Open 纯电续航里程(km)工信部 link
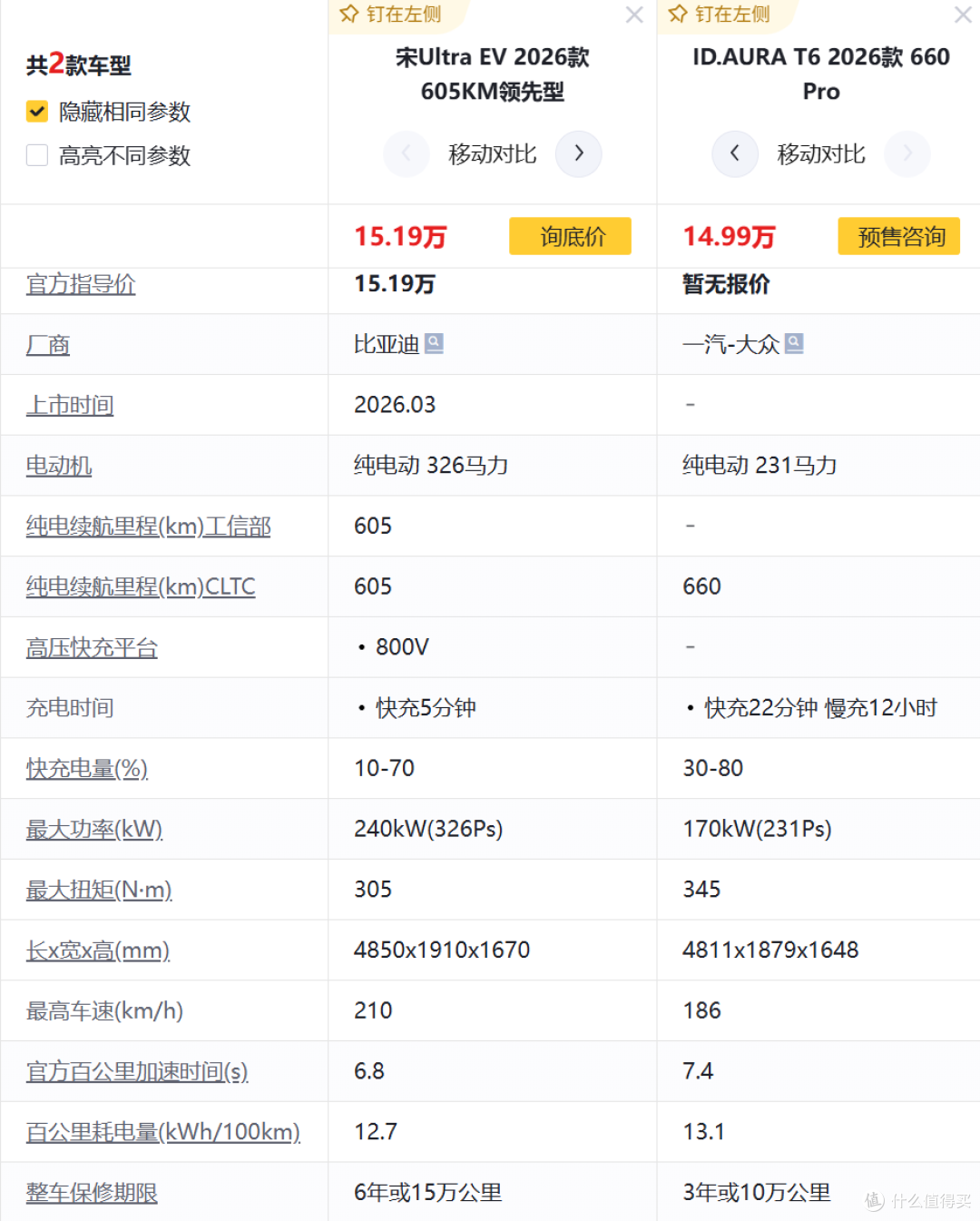The width and height of the screenshot is (980, 1221). tap(149, 527)
